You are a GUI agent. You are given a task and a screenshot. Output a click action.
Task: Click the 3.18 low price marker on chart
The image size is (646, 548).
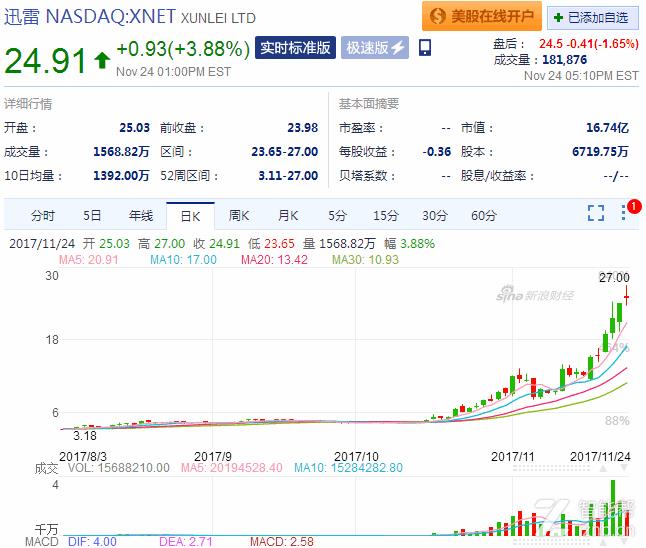[x=85, y=436]
